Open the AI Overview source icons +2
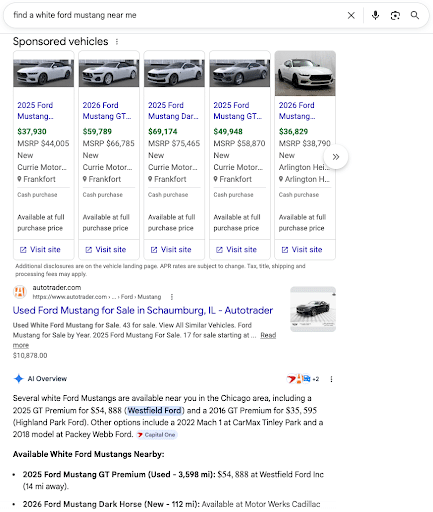 pyautogui.click(x=303, y=379)
